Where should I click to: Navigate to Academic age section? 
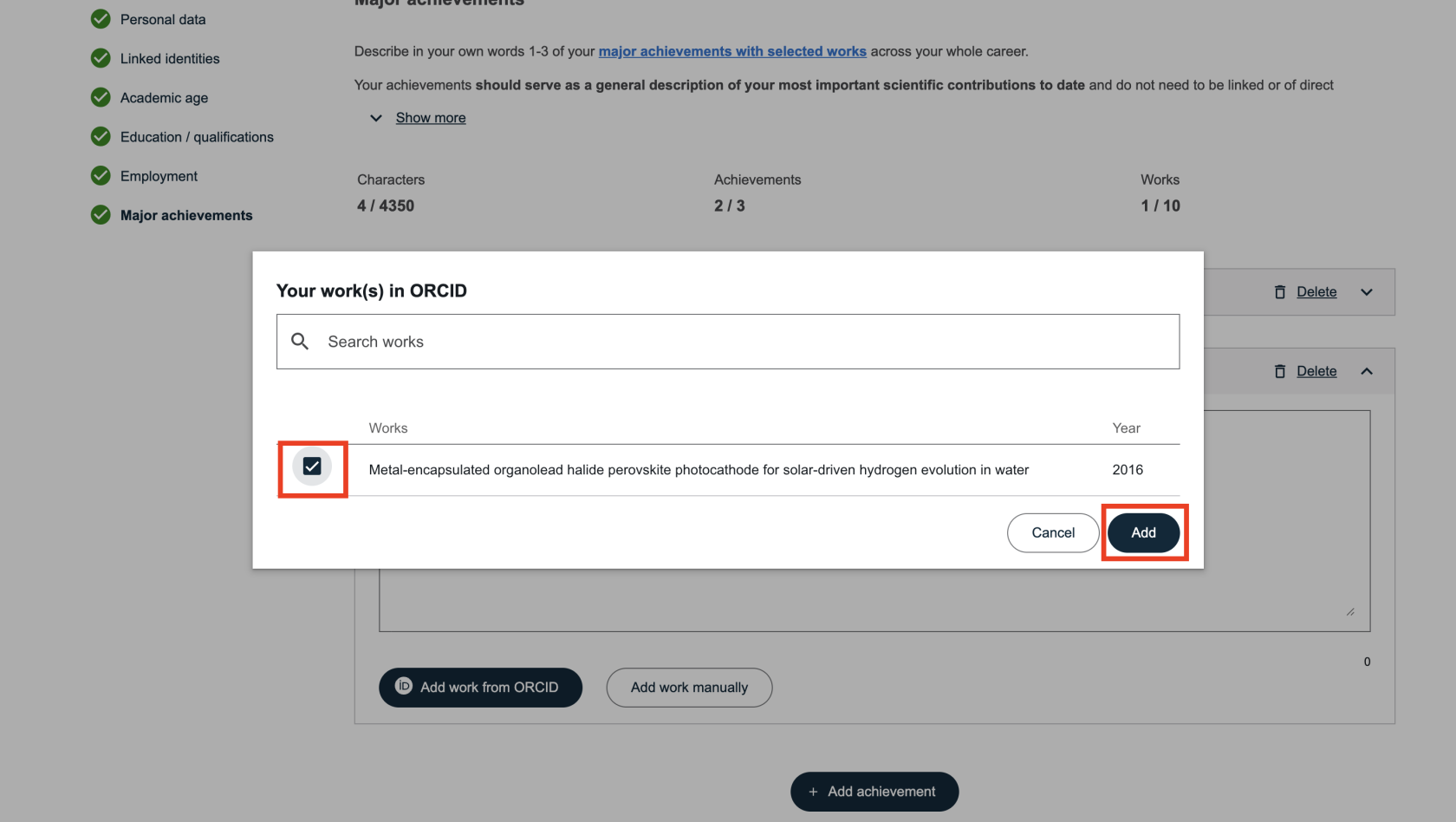[x=164, y=98]
